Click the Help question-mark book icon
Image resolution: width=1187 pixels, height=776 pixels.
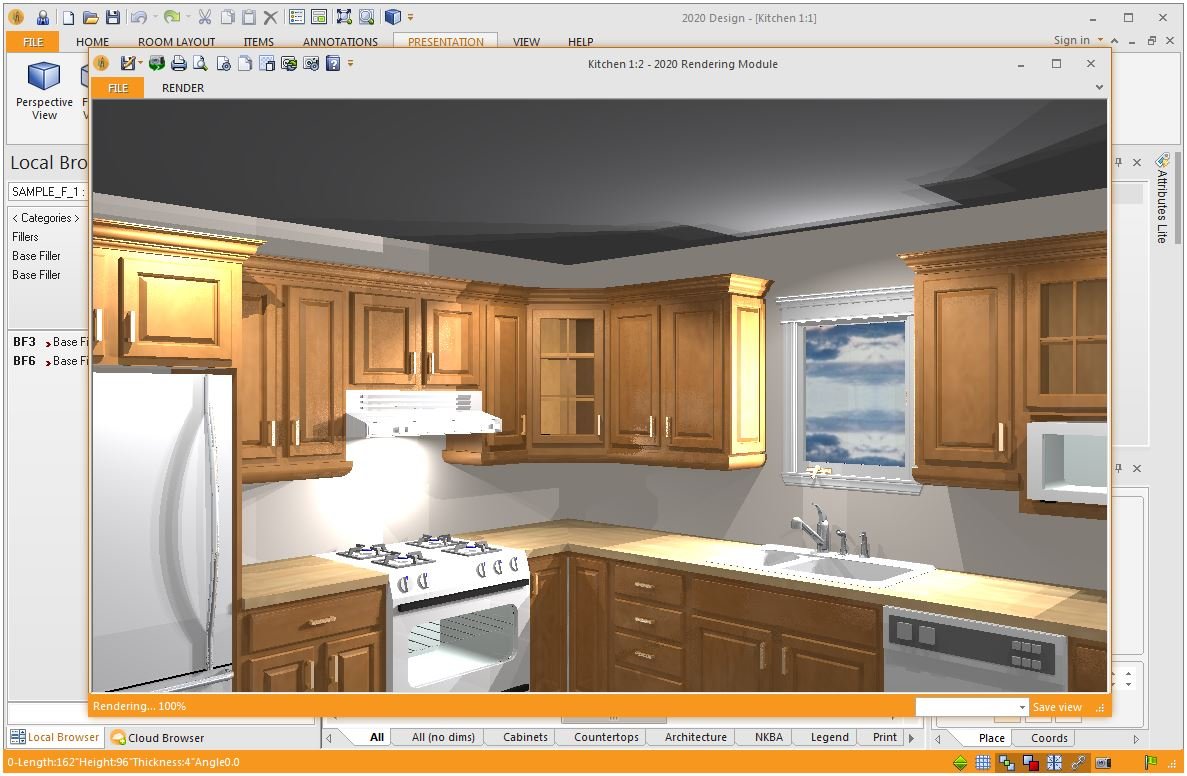pos(333,64)
